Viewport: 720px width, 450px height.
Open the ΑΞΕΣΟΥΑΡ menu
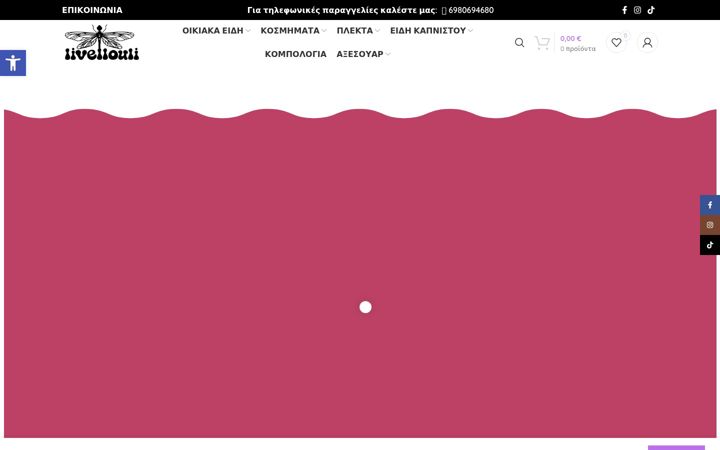click(x=360, y=54)
